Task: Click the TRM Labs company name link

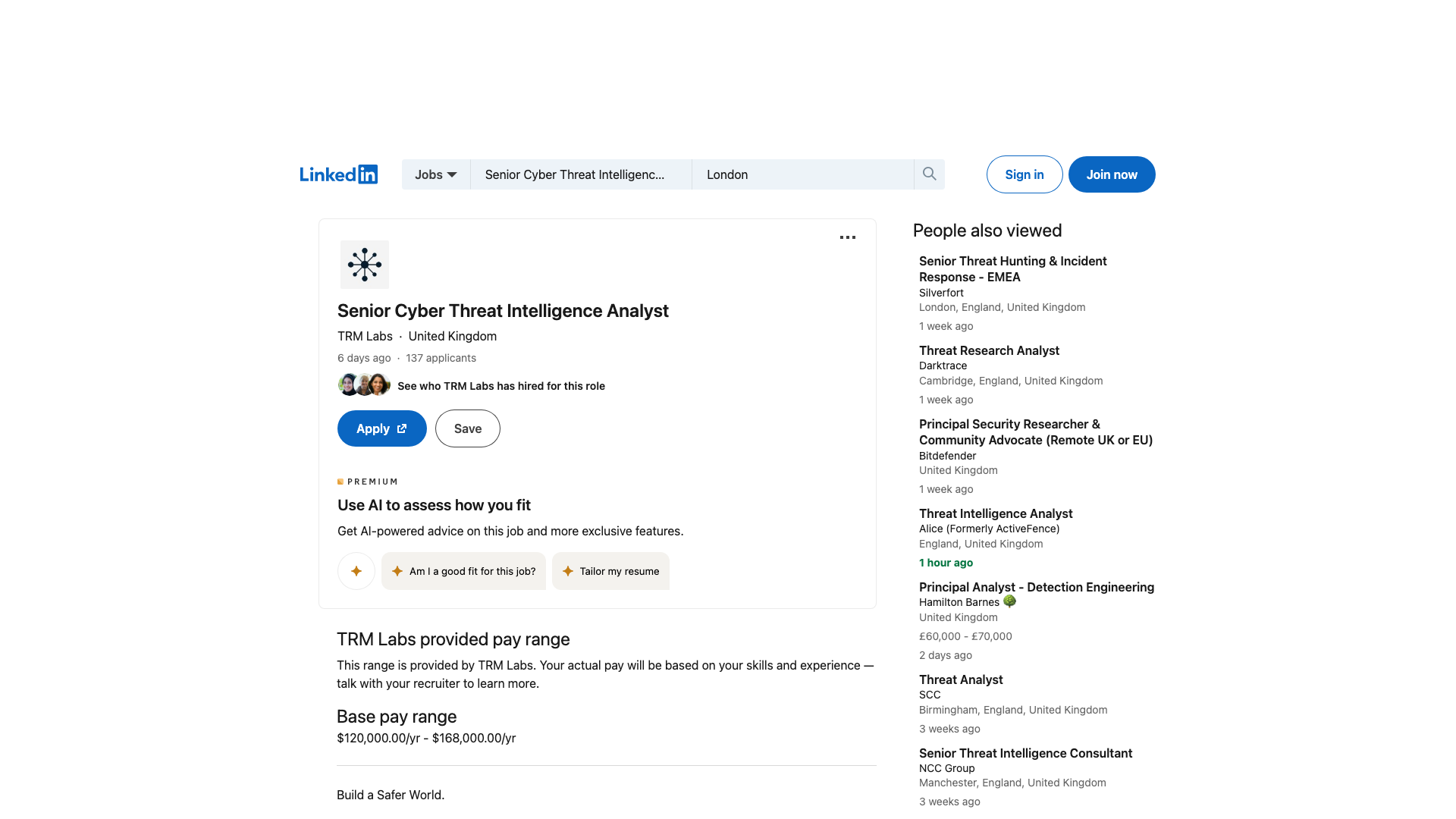Action: 365,336
